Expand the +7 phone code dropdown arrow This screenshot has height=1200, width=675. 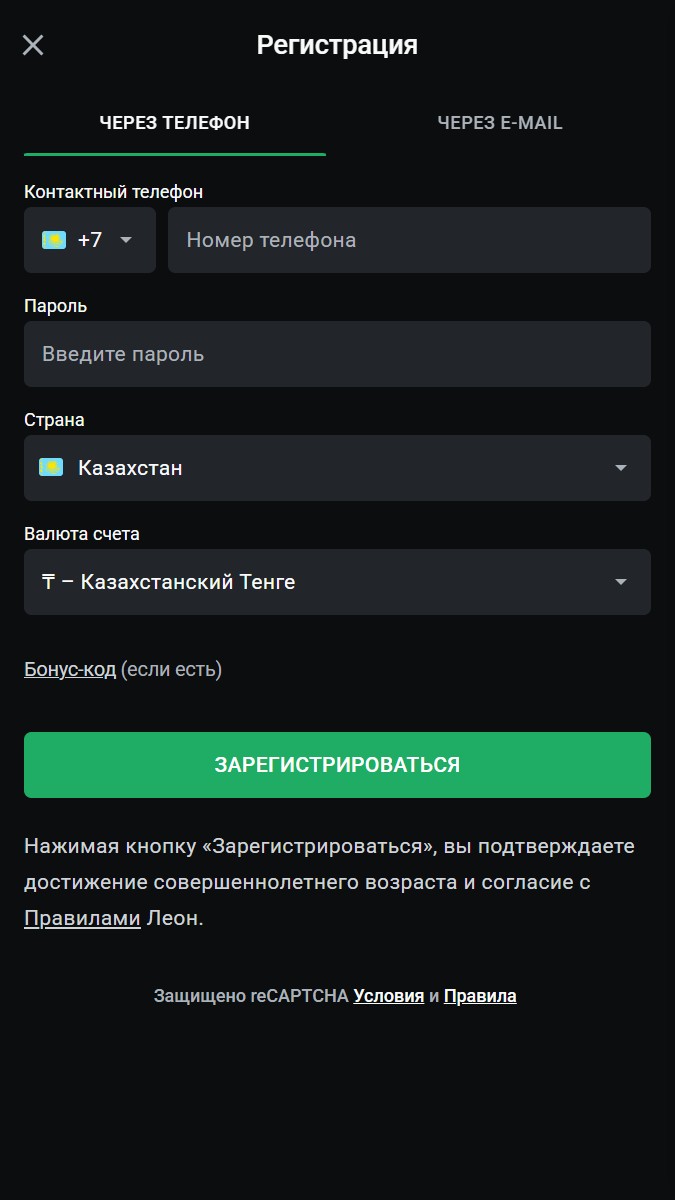126,240
